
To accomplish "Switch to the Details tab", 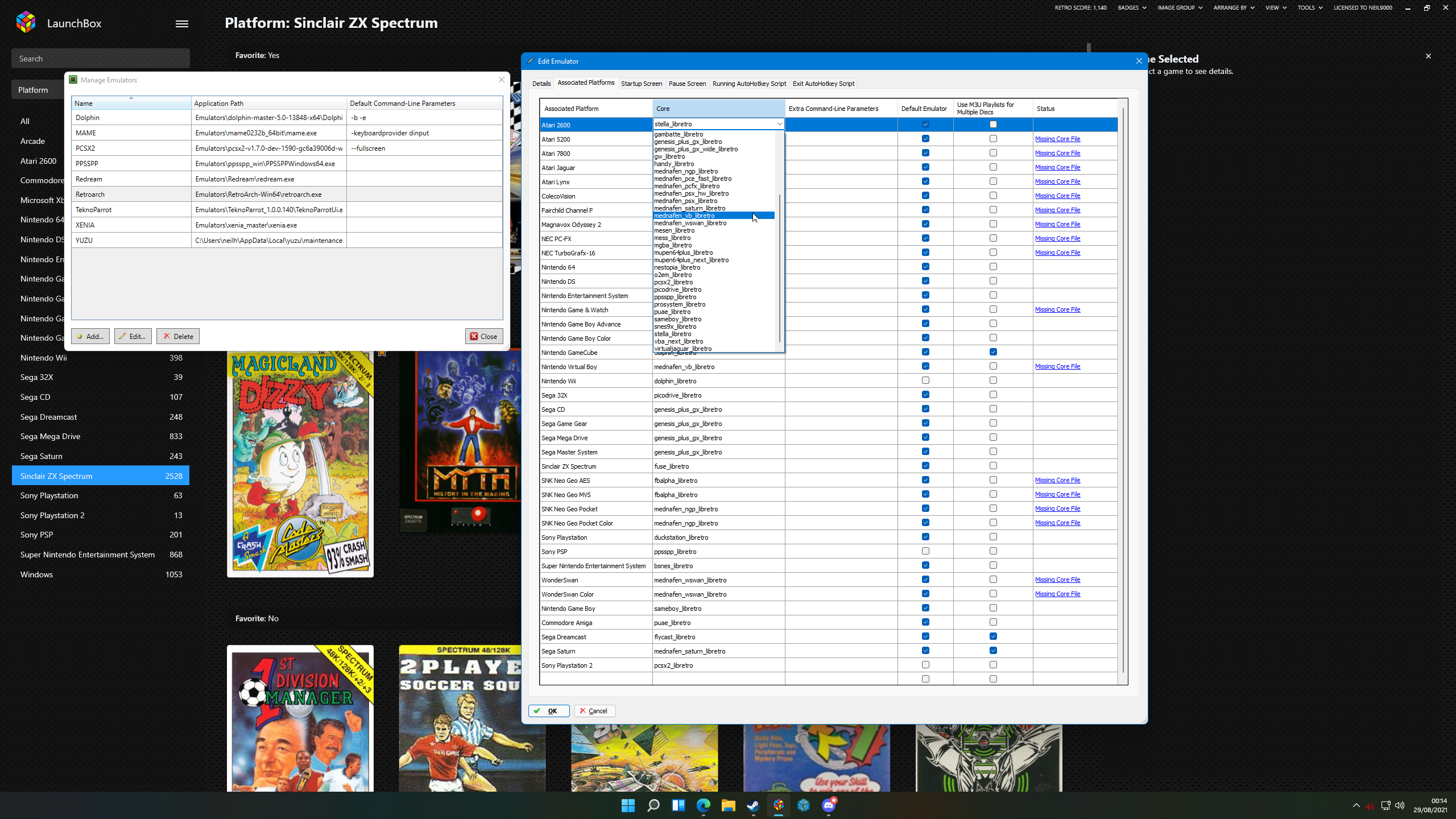I will tap(541, 84).
